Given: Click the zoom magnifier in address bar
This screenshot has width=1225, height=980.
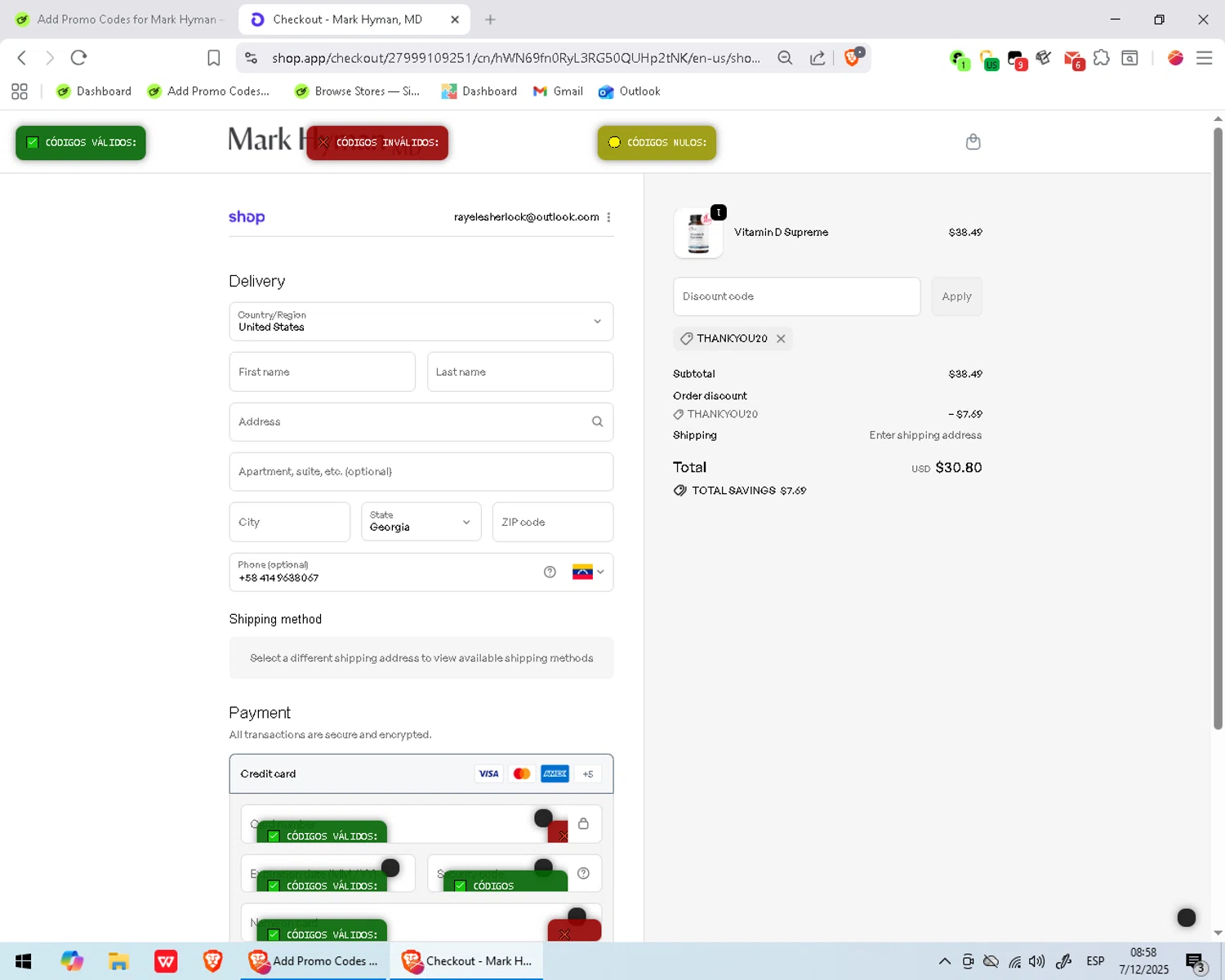Looking at the screenshot, I should coord(785,58).
